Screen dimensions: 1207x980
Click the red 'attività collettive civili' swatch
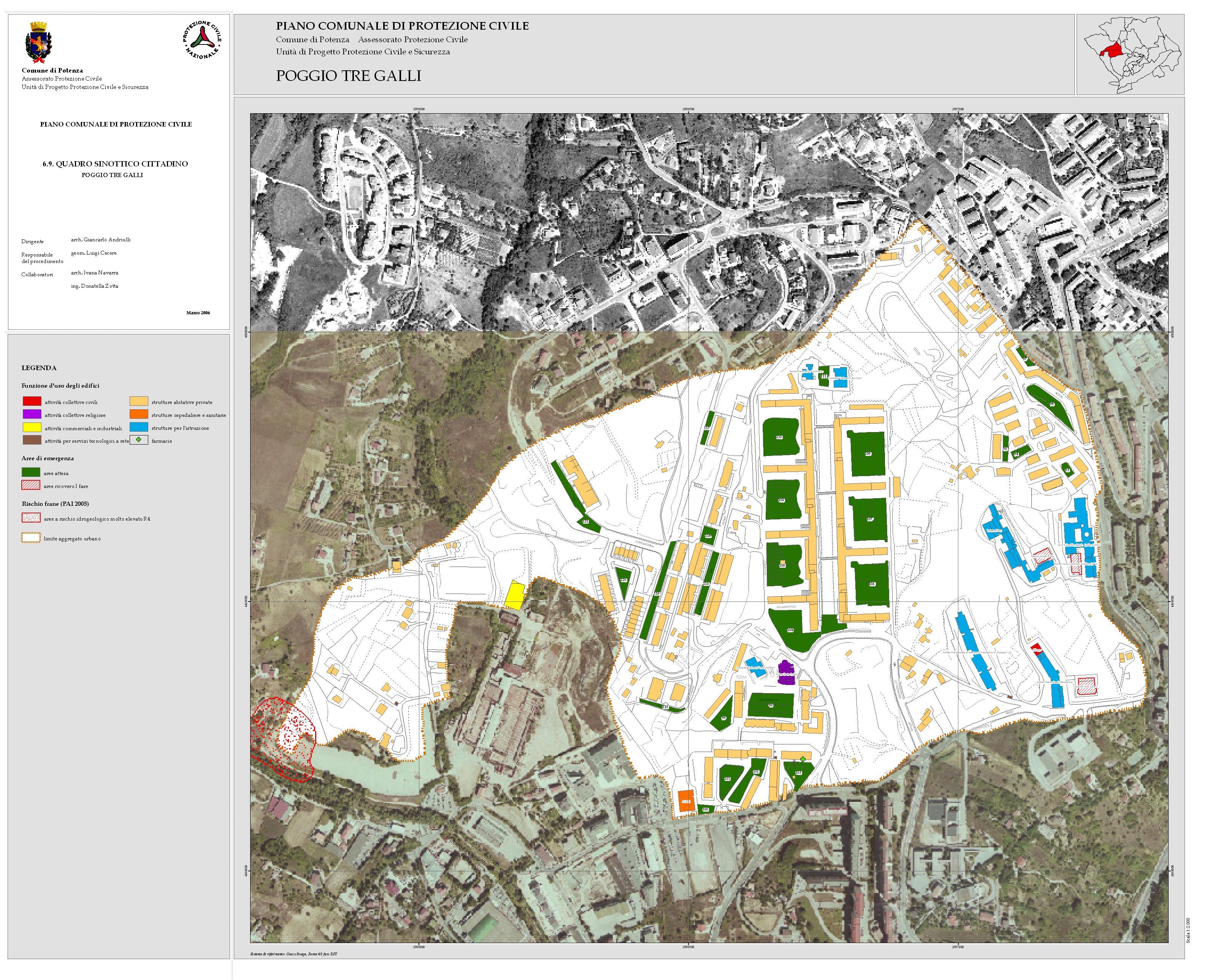tap(32, 401)
